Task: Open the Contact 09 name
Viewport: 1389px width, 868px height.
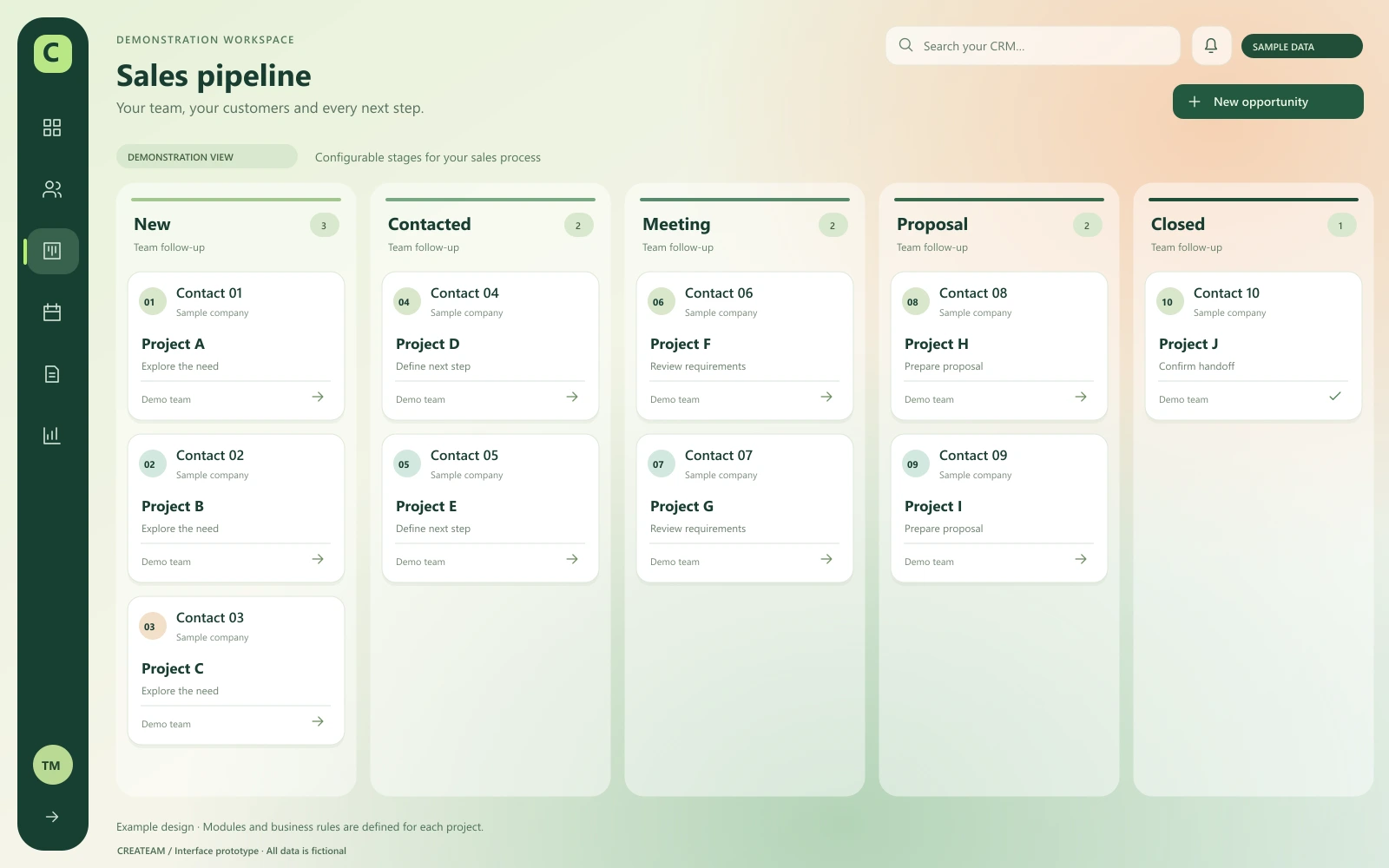Action: pos(973,456)
